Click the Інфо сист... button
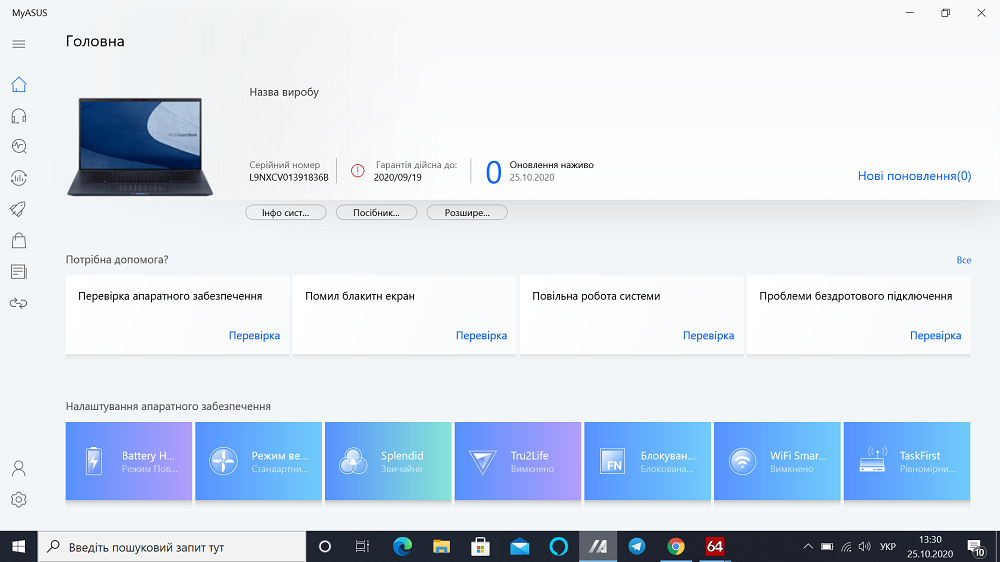 pyautogui.click(x=286, y=212)
